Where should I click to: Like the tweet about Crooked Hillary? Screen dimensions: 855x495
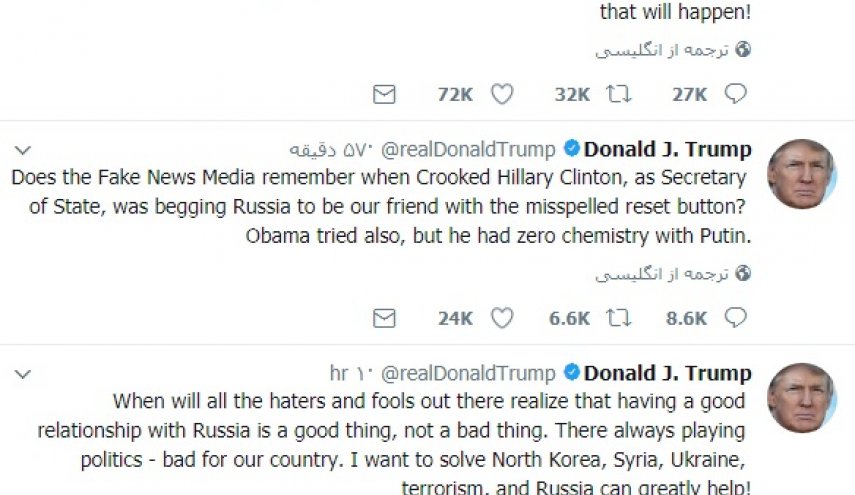click(x=502, y=319)
